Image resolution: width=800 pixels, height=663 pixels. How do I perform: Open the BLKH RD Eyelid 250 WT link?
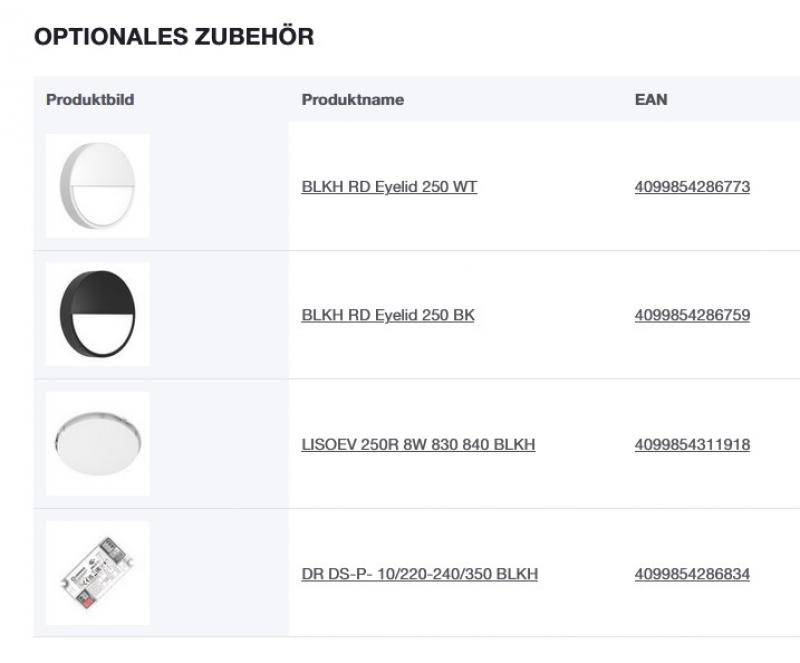click(x=390, y=185)
